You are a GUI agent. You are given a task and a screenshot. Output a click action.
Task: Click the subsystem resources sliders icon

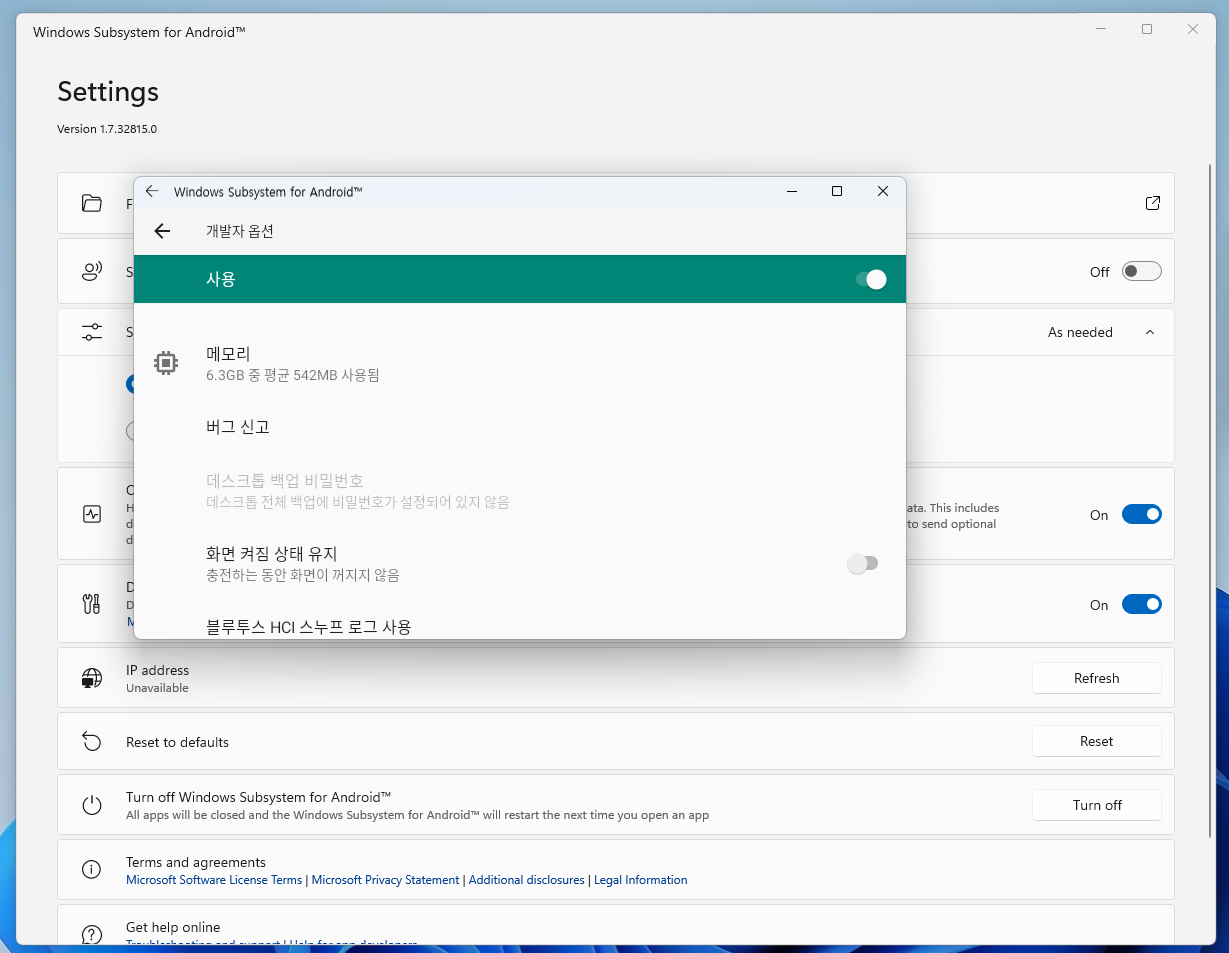point(92,332)
